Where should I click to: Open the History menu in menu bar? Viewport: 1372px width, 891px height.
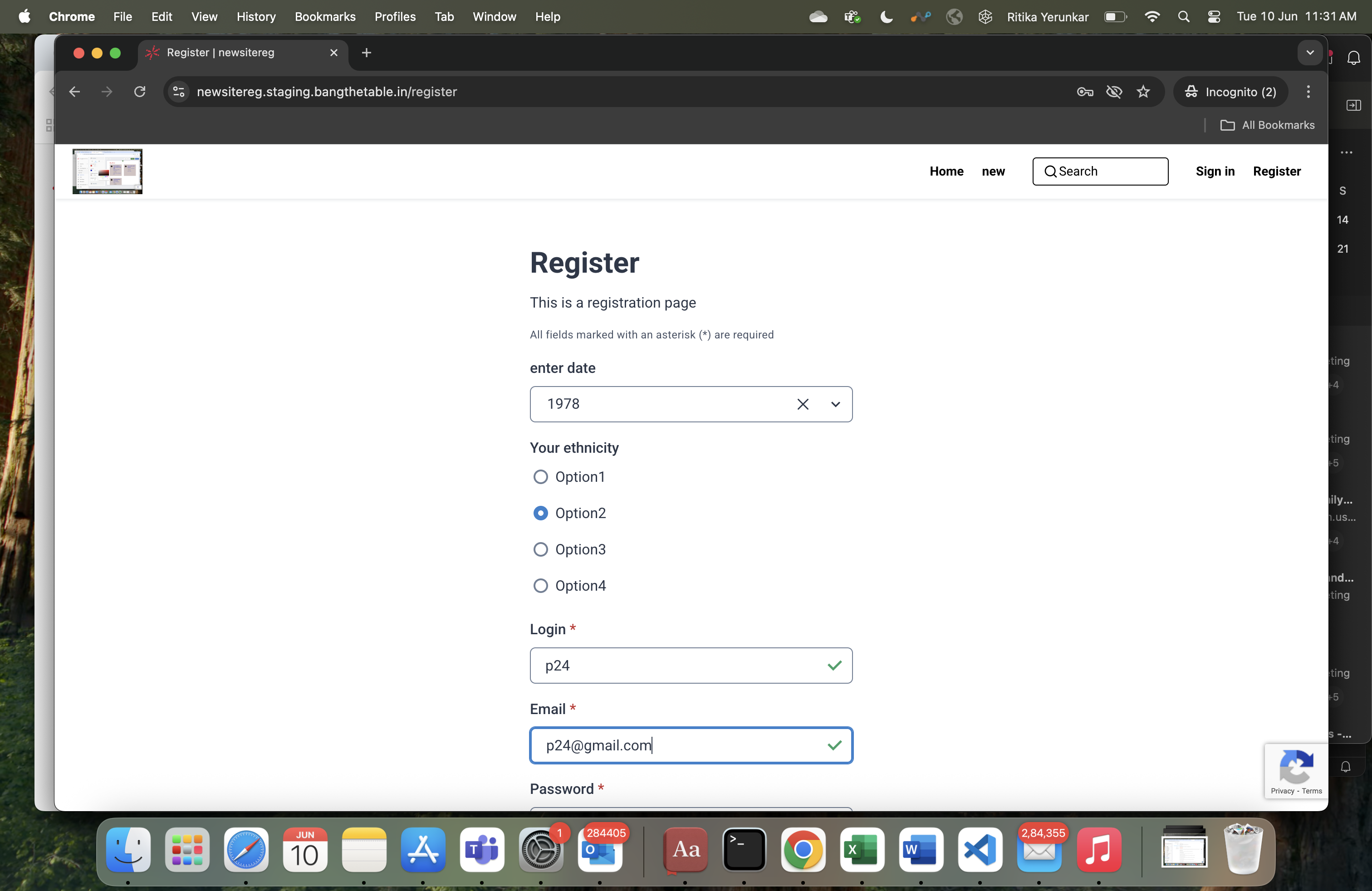click(255, 16)
